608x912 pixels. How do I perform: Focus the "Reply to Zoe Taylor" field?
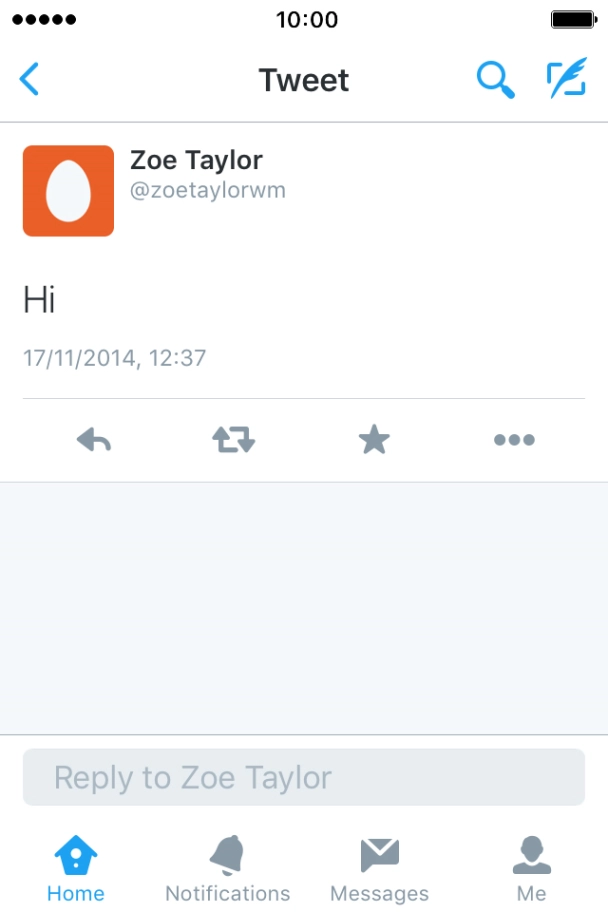point(303,777)
